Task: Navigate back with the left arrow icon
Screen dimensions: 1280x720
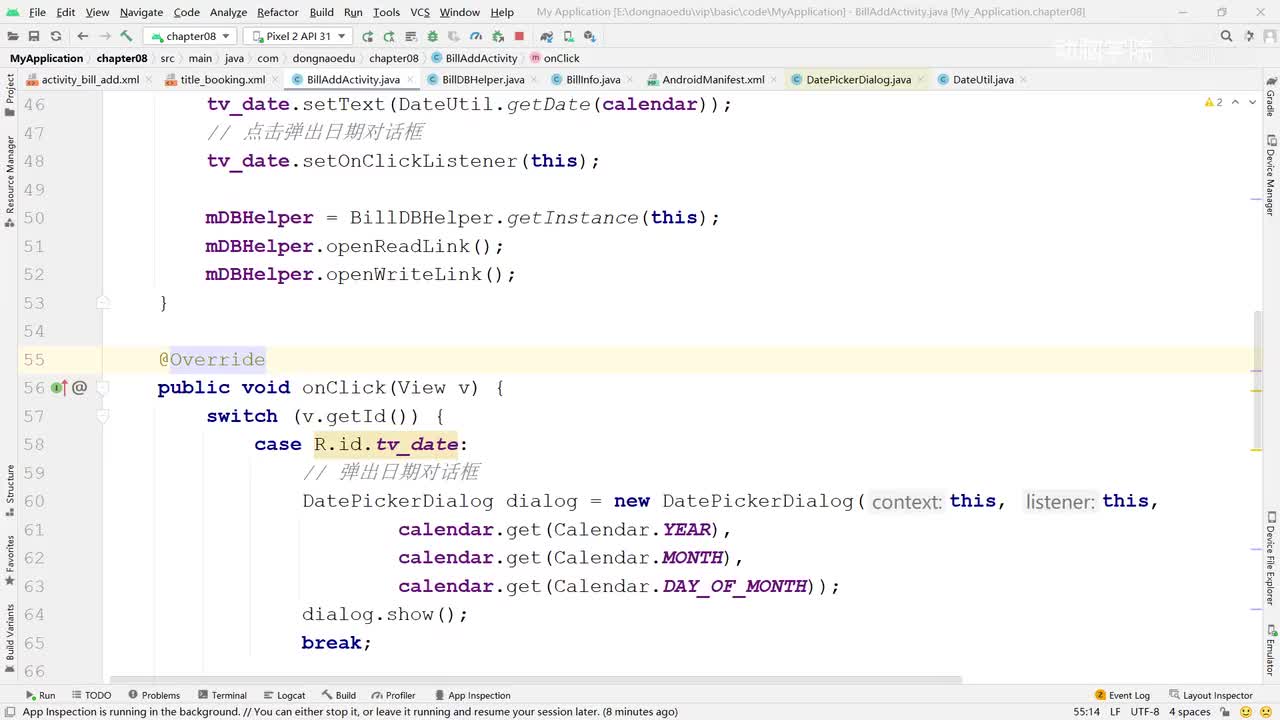Action: tap(83, 36)
